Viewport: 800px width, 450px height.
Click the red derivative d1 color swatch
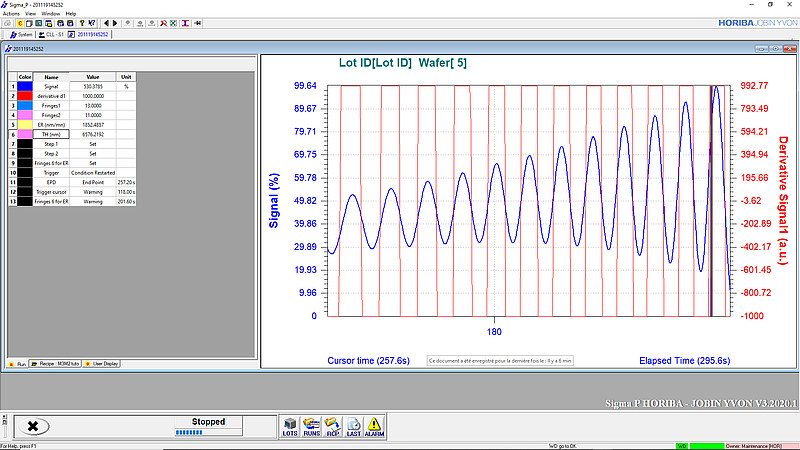[x=25, y=96]
